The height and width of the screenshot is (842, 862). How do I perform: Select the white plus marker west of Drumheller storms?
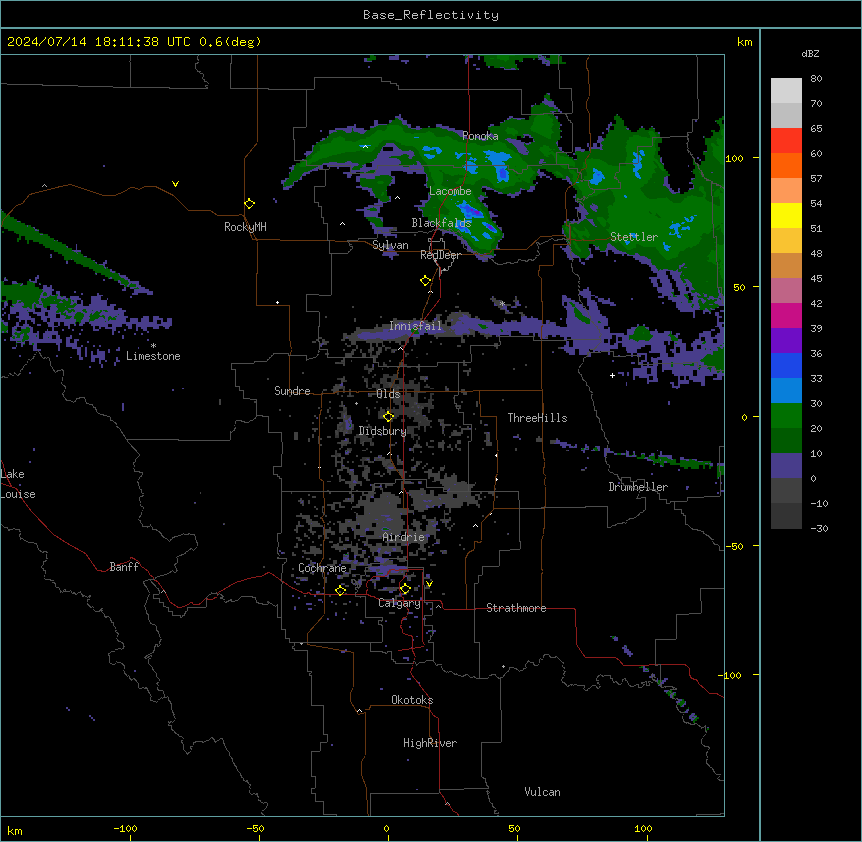612,375
